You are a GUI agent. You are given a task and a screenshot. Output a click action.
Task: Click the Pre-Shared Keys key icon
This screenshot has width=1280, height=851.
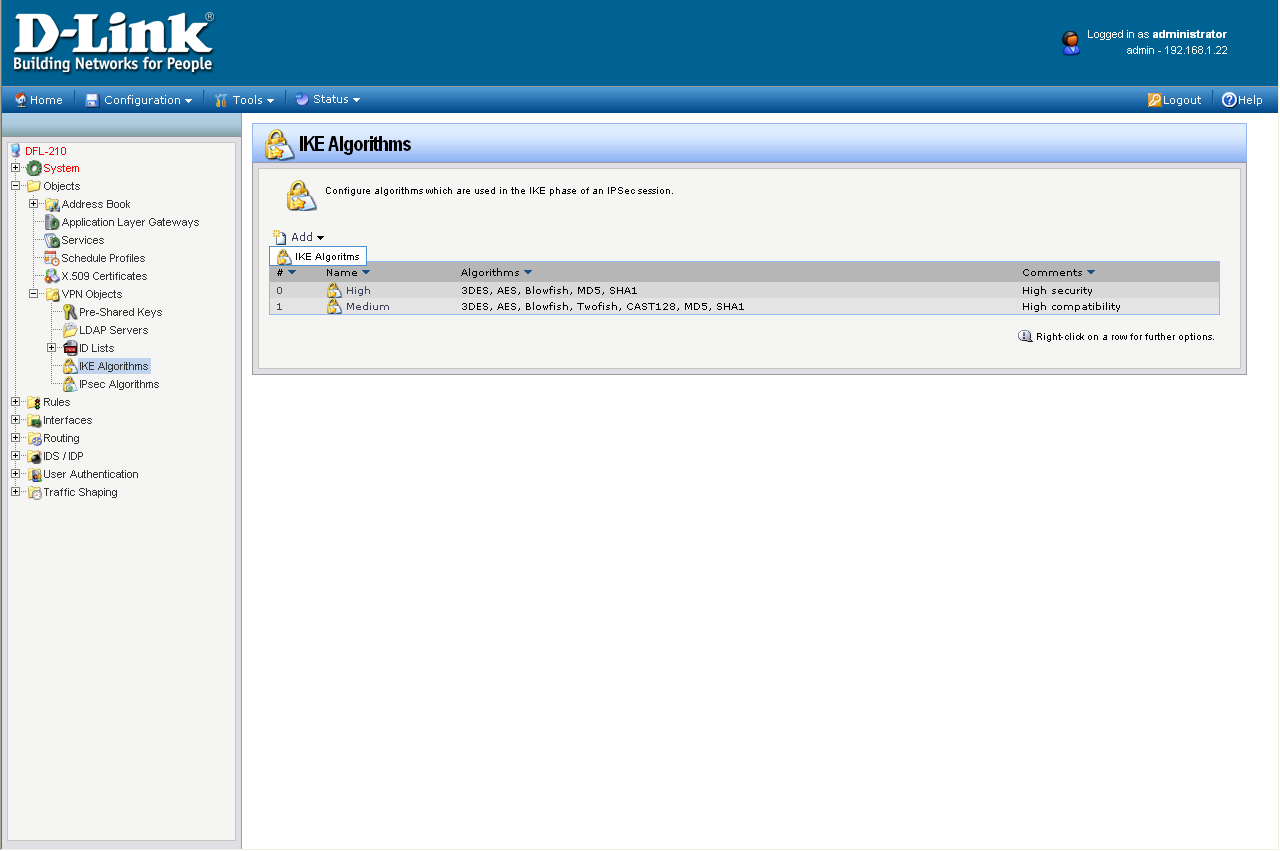click(70, 312)
